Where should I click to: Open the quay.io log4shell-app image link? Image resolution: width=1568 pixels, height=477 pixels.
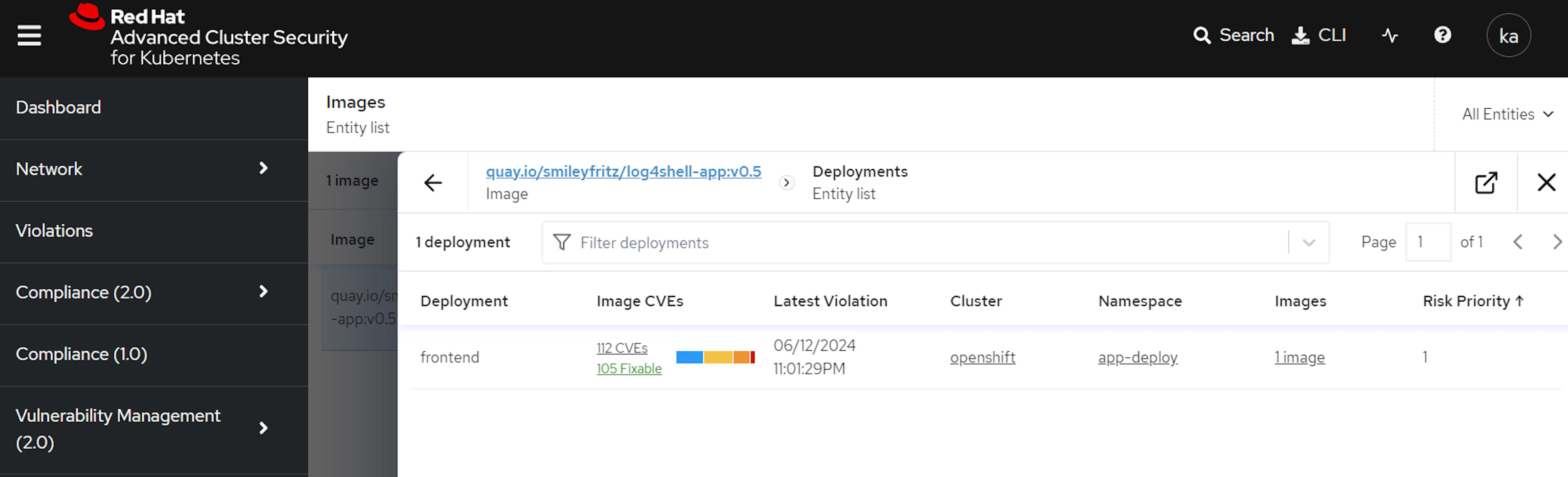[623, 172]
